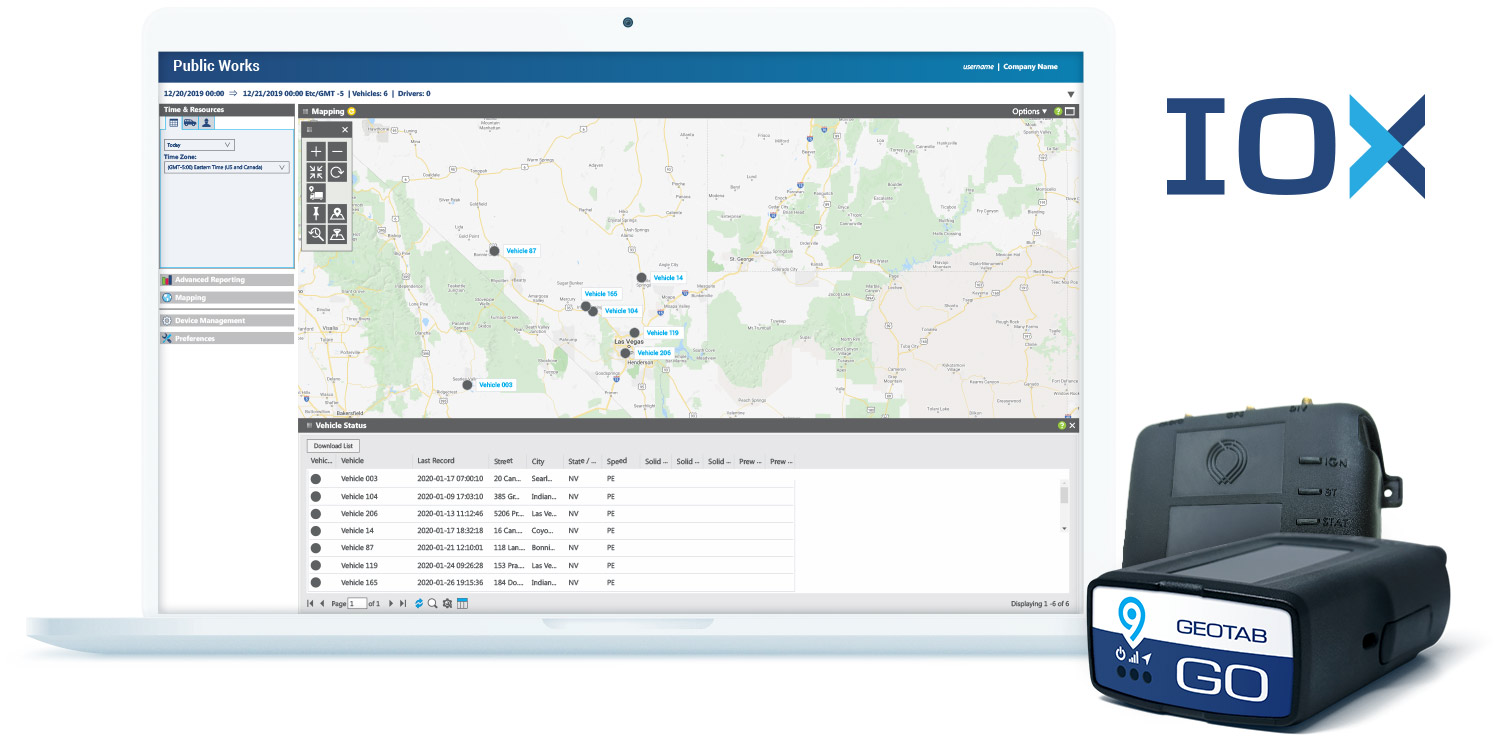Click Vehicle 003 label on map

pyautogui.click(x=496, y=385)
